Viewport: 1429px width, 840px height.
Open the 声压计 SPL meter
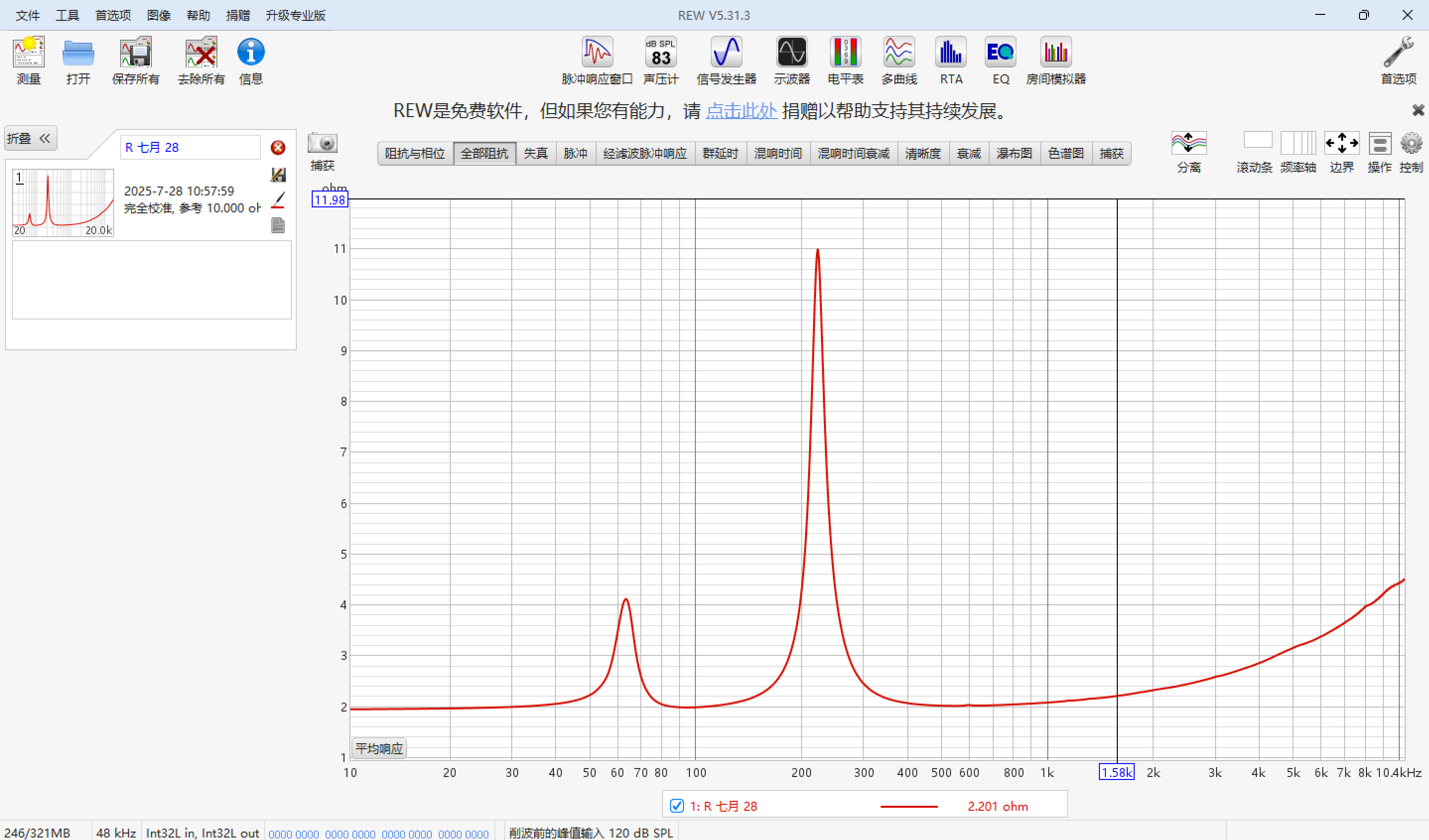pyautogui.click(x=661, y=52)
